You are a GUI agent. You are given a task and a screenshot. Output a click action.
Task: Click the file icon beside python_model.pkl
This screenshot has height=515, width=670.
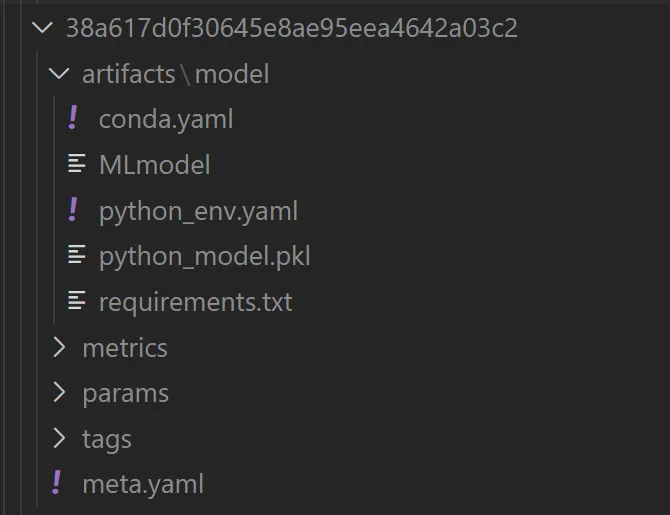click(77, 255)
